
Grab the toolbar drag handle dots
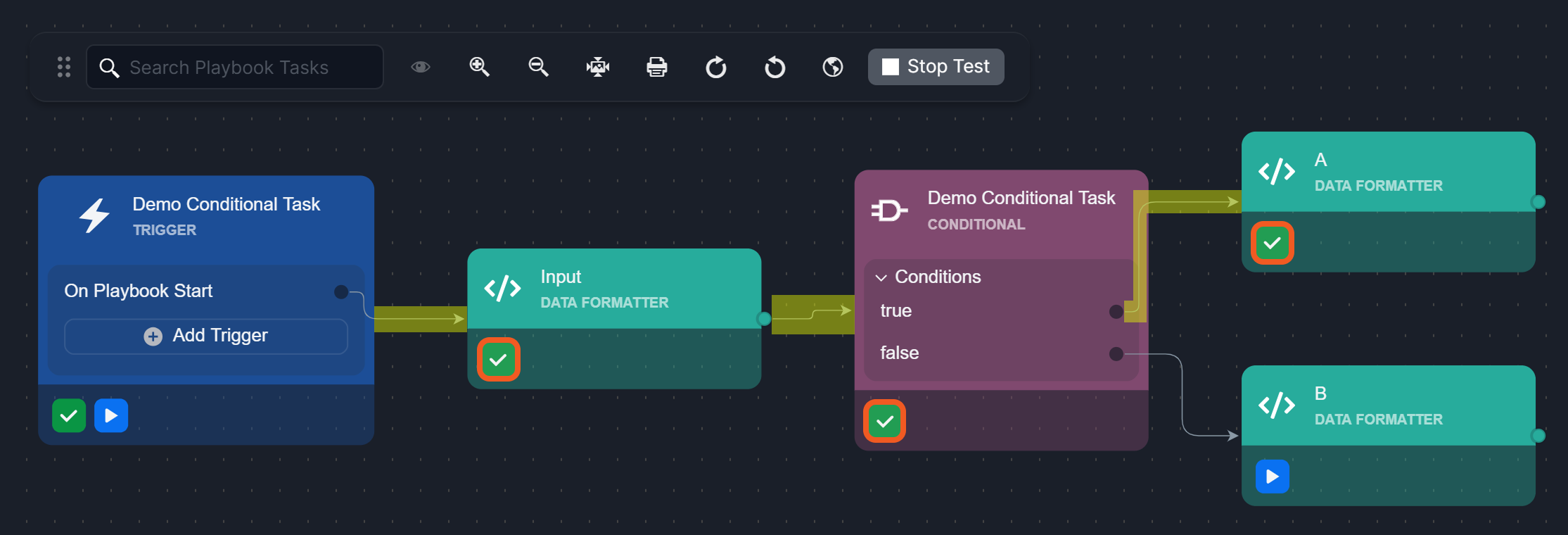(64, 67)
